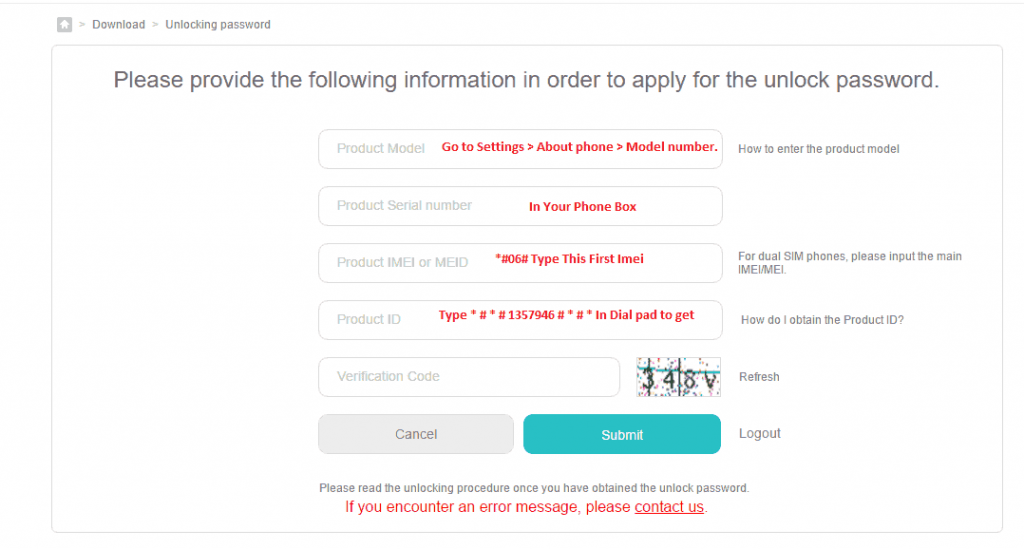This screenshot has height=549, width=1024.
Task: Click the 'Please provide the following information' heading
Action: [526, 80]
